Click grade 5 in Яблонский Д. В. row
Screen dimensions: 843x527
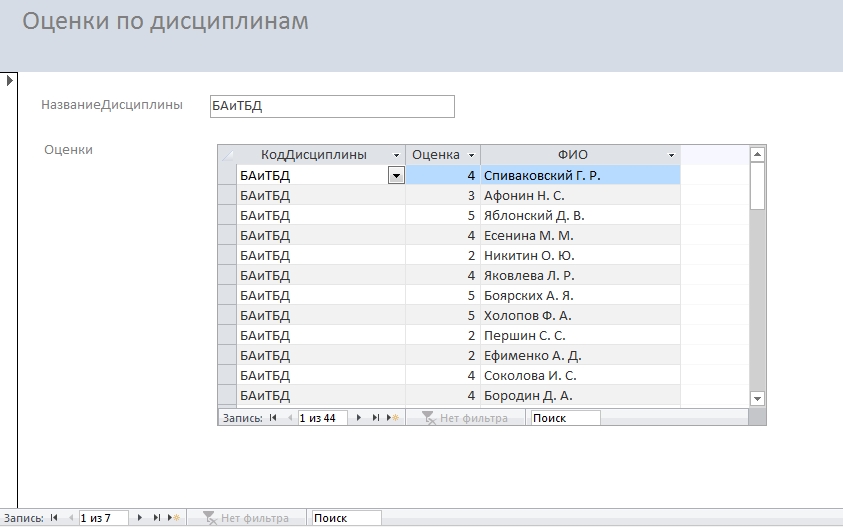(443, 215)
